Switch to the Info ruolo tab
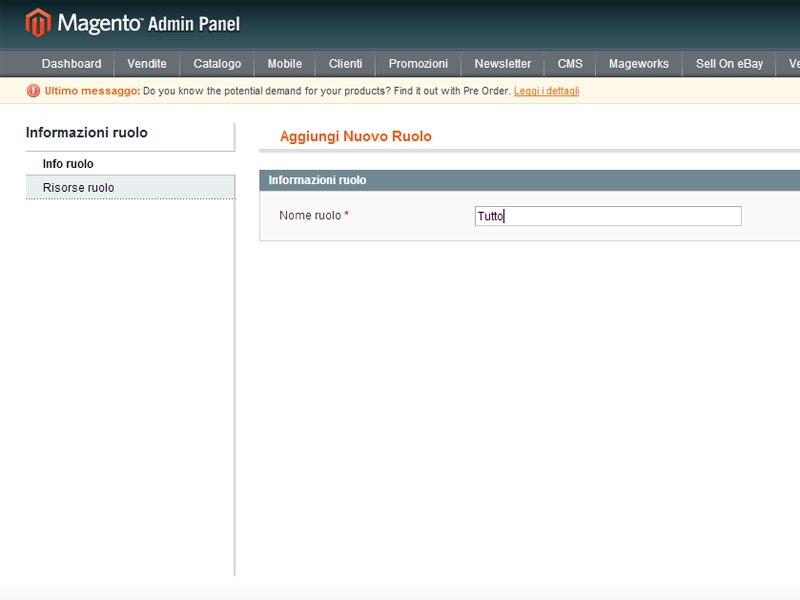The width and height of the screenshot is (800, 600). [68, 164]
